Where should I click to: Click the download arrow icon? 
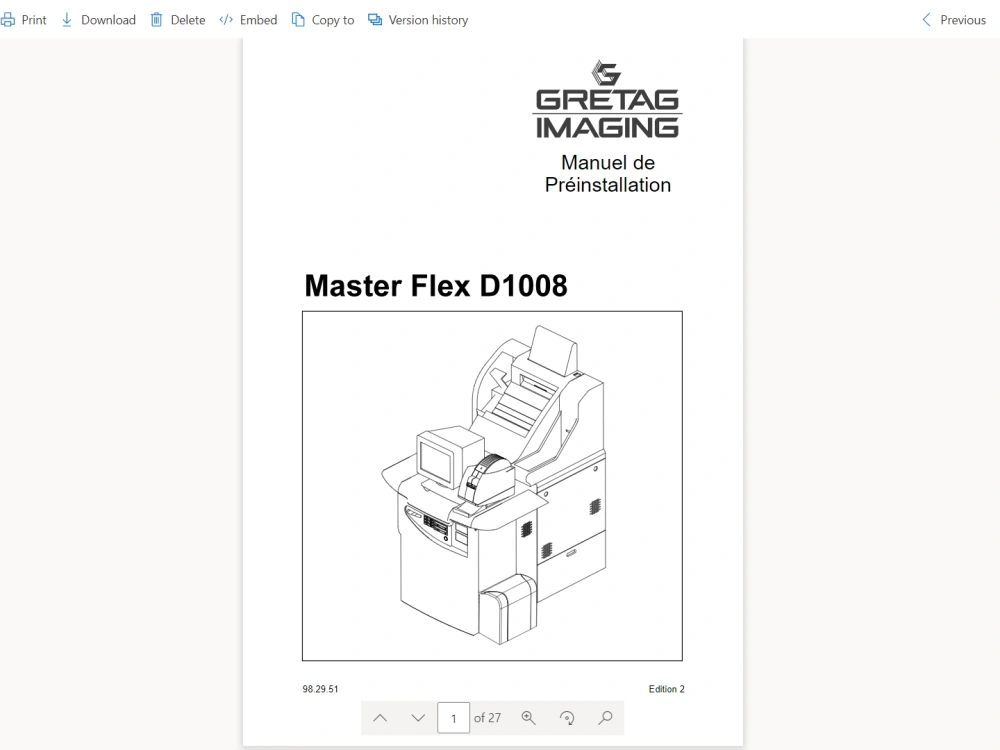(67, 20)
